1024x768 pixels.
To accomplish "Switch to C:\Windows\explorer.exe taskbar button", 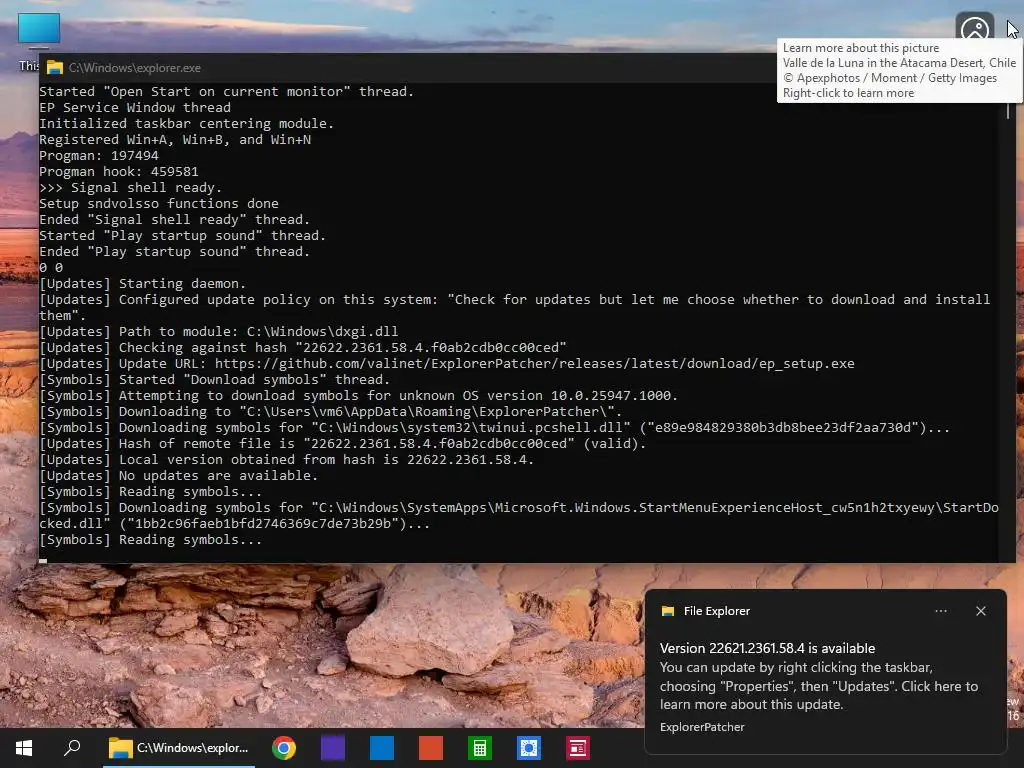I will point(179,748).
